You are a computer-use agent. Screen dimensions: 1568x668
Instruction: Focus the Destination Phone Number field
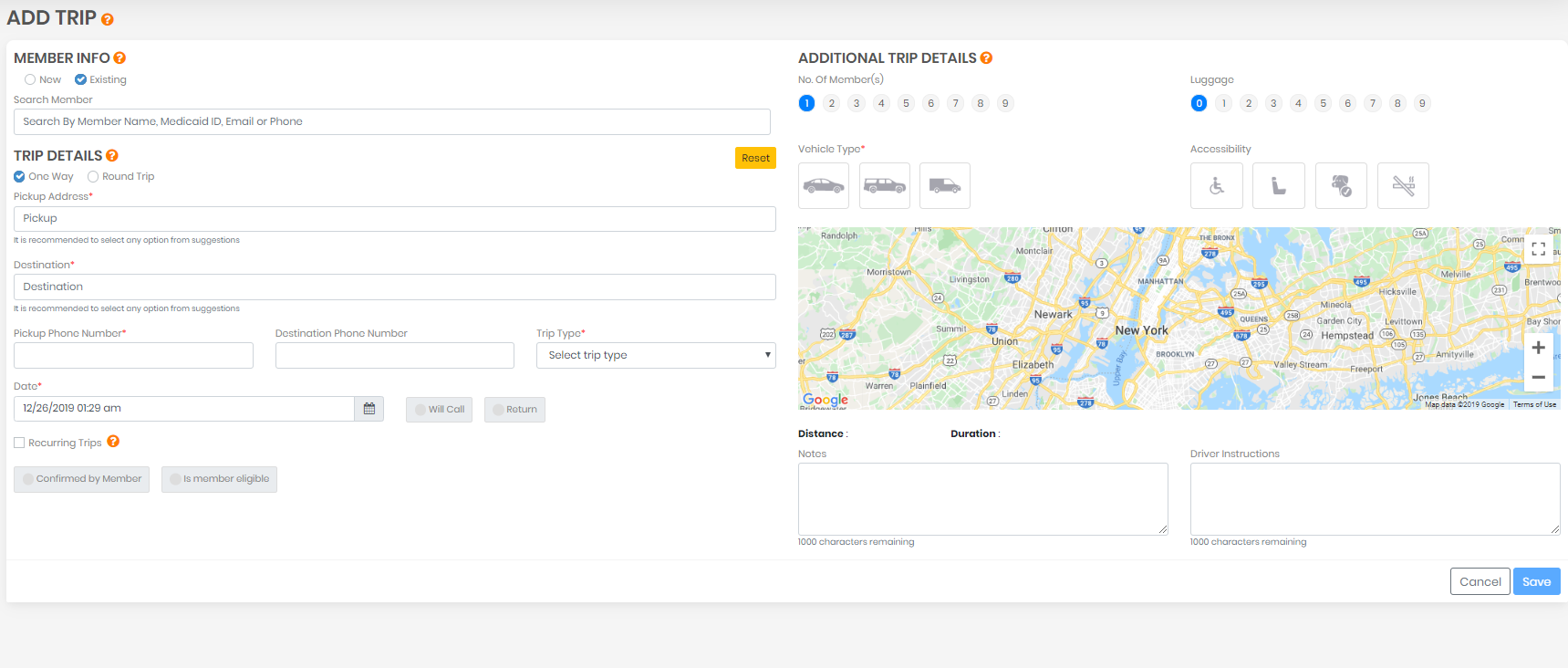coord(395,356)
